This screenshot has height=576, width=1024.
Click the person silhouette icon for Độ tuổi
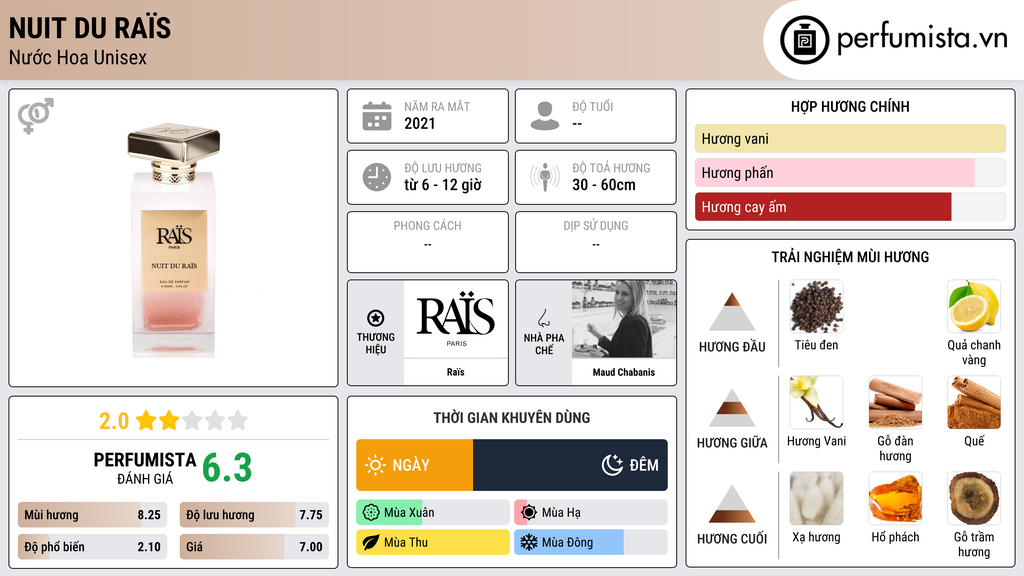point(545,116)
